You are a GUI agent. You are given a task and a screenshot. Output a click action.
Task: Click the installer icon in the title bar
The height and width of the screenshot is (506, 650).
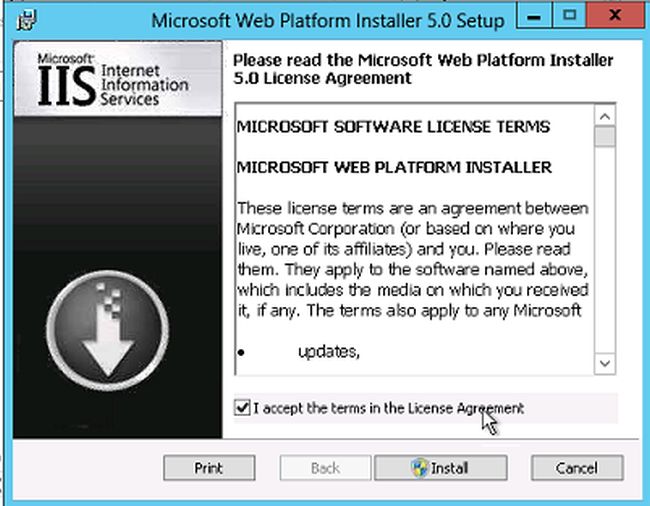(x=27, y=20)
